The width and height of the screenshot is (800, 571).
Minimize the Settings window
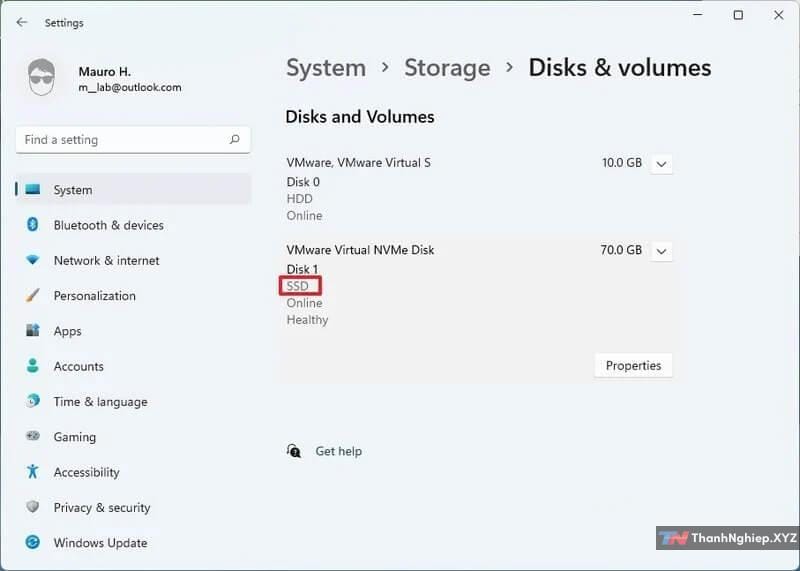pyautogui.click(x=697, y=15)
